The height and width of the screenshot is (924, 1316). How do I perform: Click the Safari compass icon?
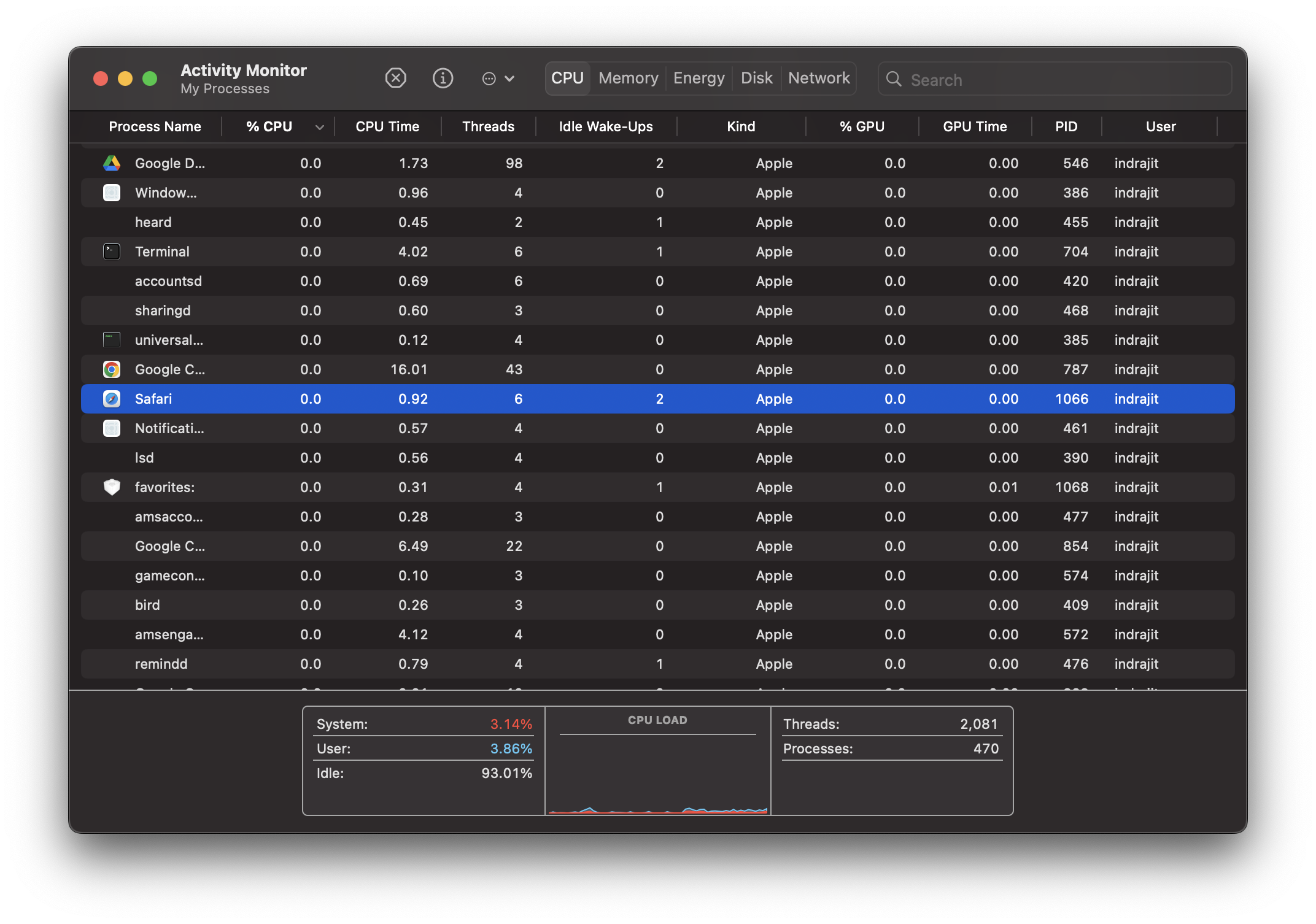[x=112, y=399]
